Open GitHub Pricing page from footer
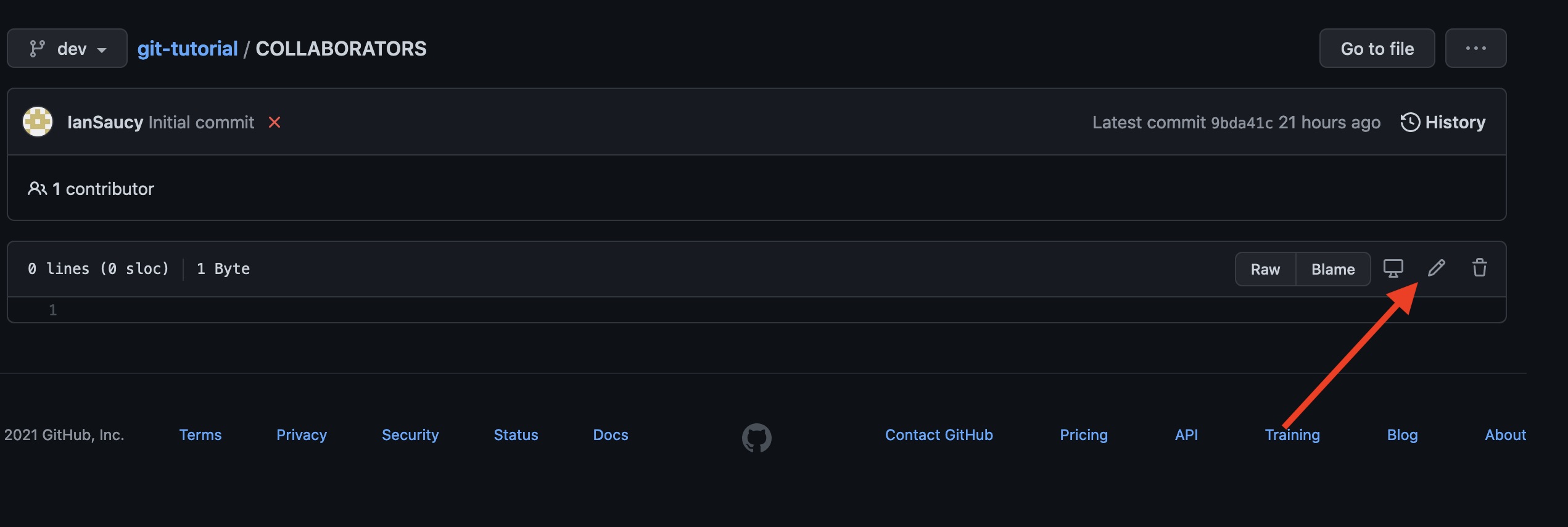This screenshot has width=1568, height=527. click(x=1083, y=434)
